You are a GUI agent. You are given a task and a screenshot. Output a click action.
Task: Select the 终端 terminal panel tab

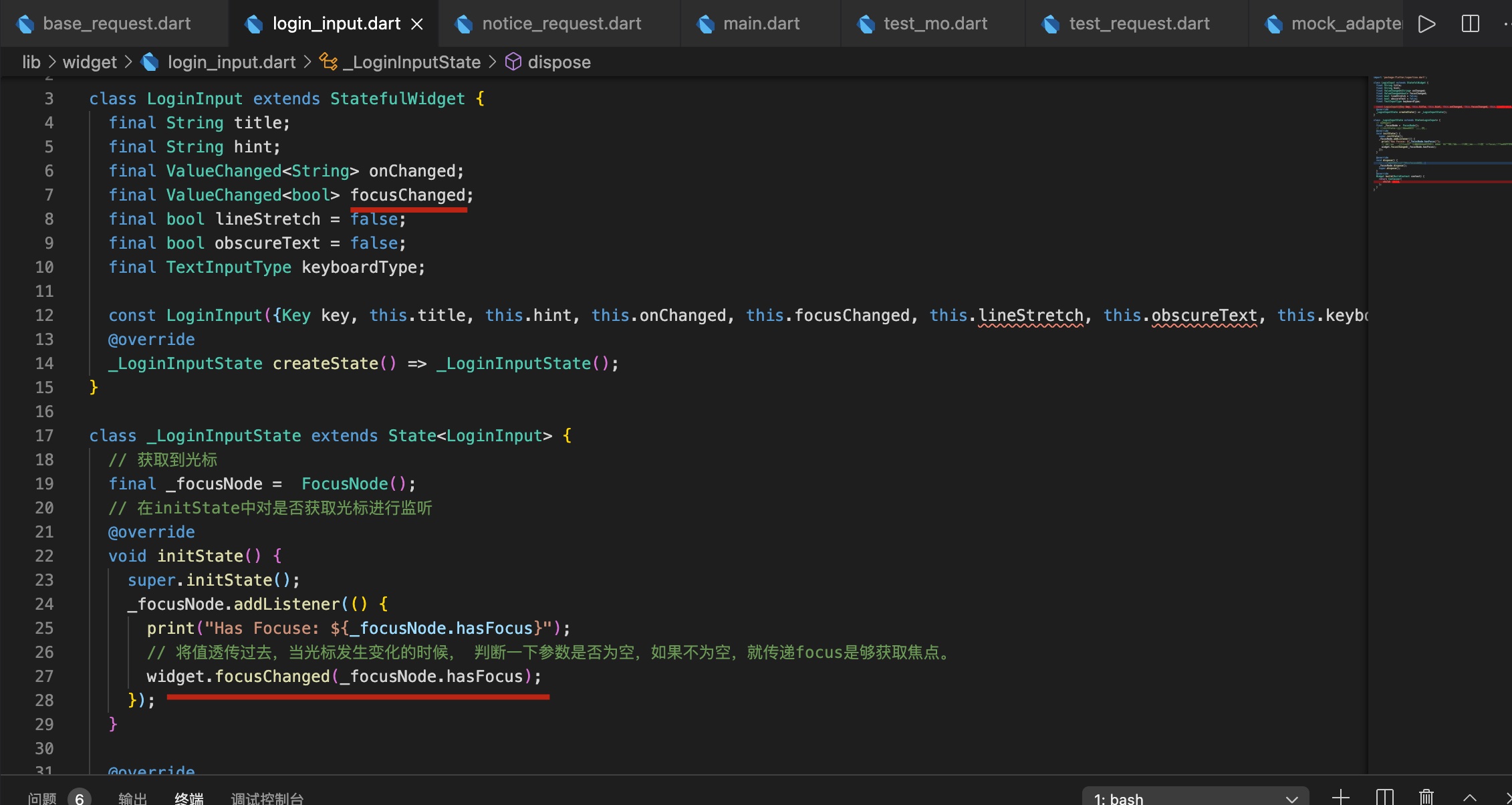point(188,797)
